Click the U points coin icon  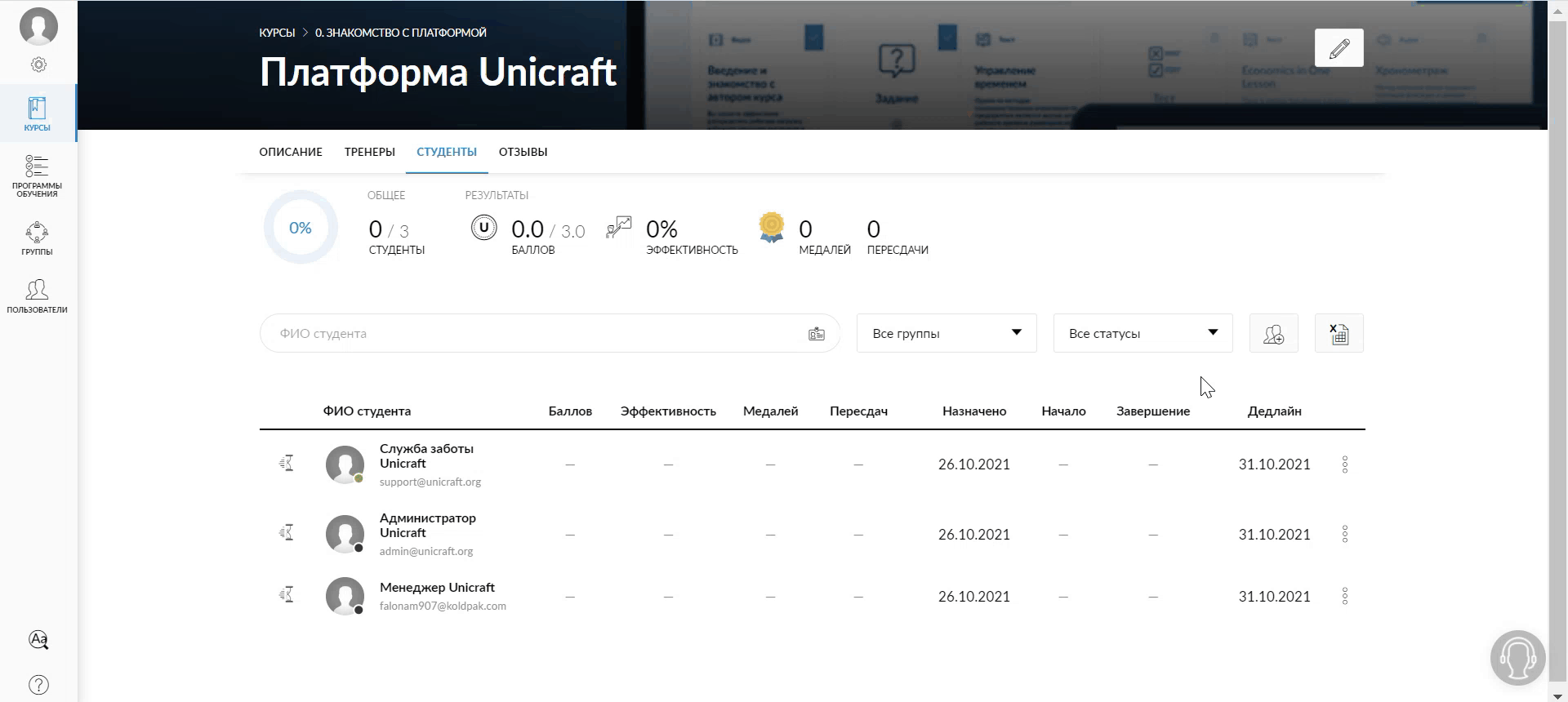coord(484,228)
